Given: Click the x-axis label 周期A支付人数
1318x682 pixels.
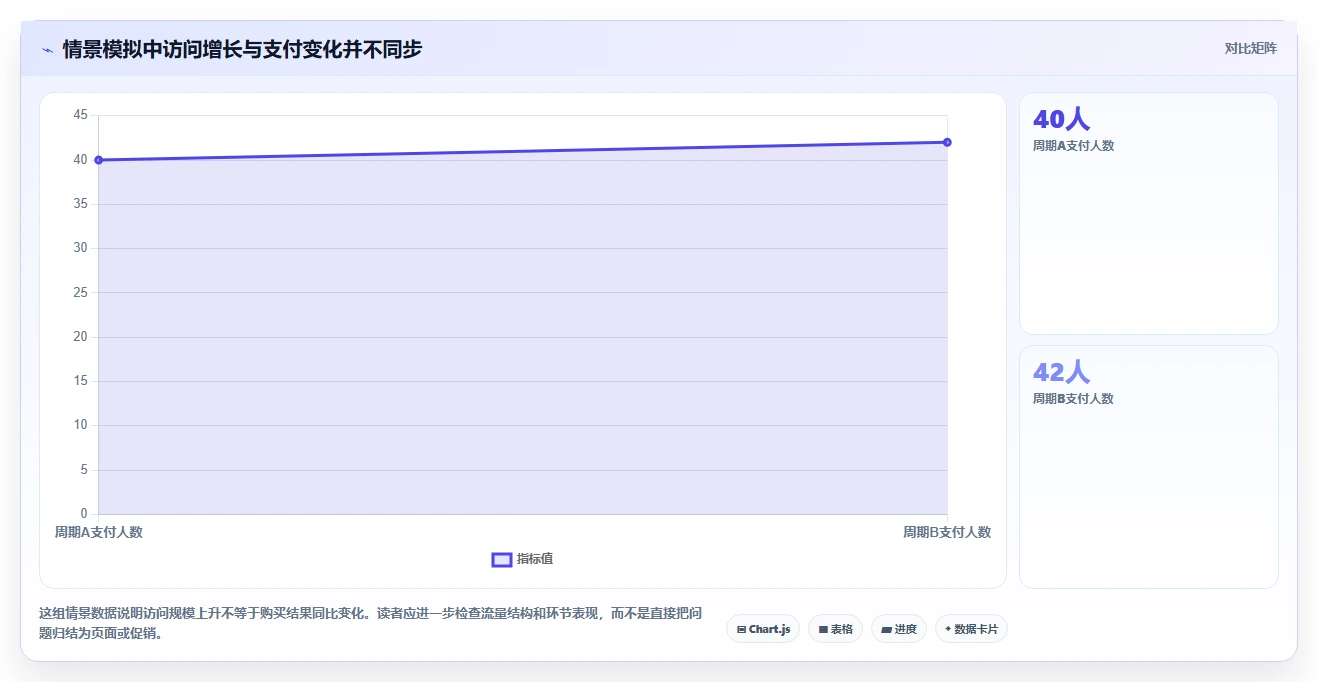Looking at the screenshot, I should pyautogui.click(x=99, y=532).
